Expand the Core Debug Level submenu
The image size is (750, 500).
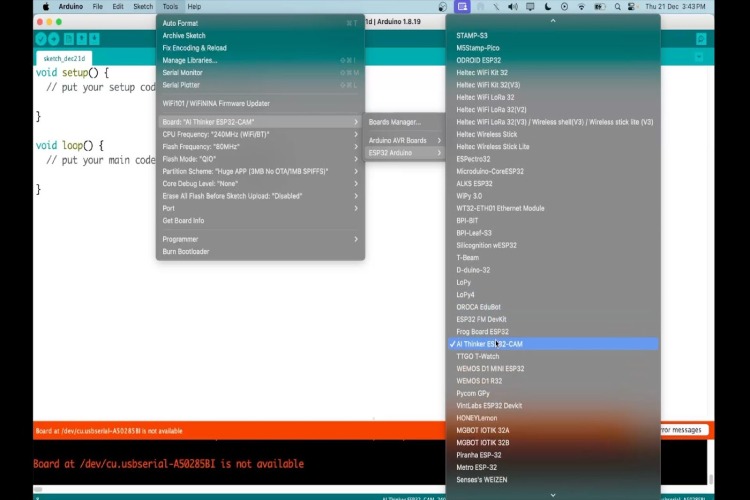[x=260, y=184]
